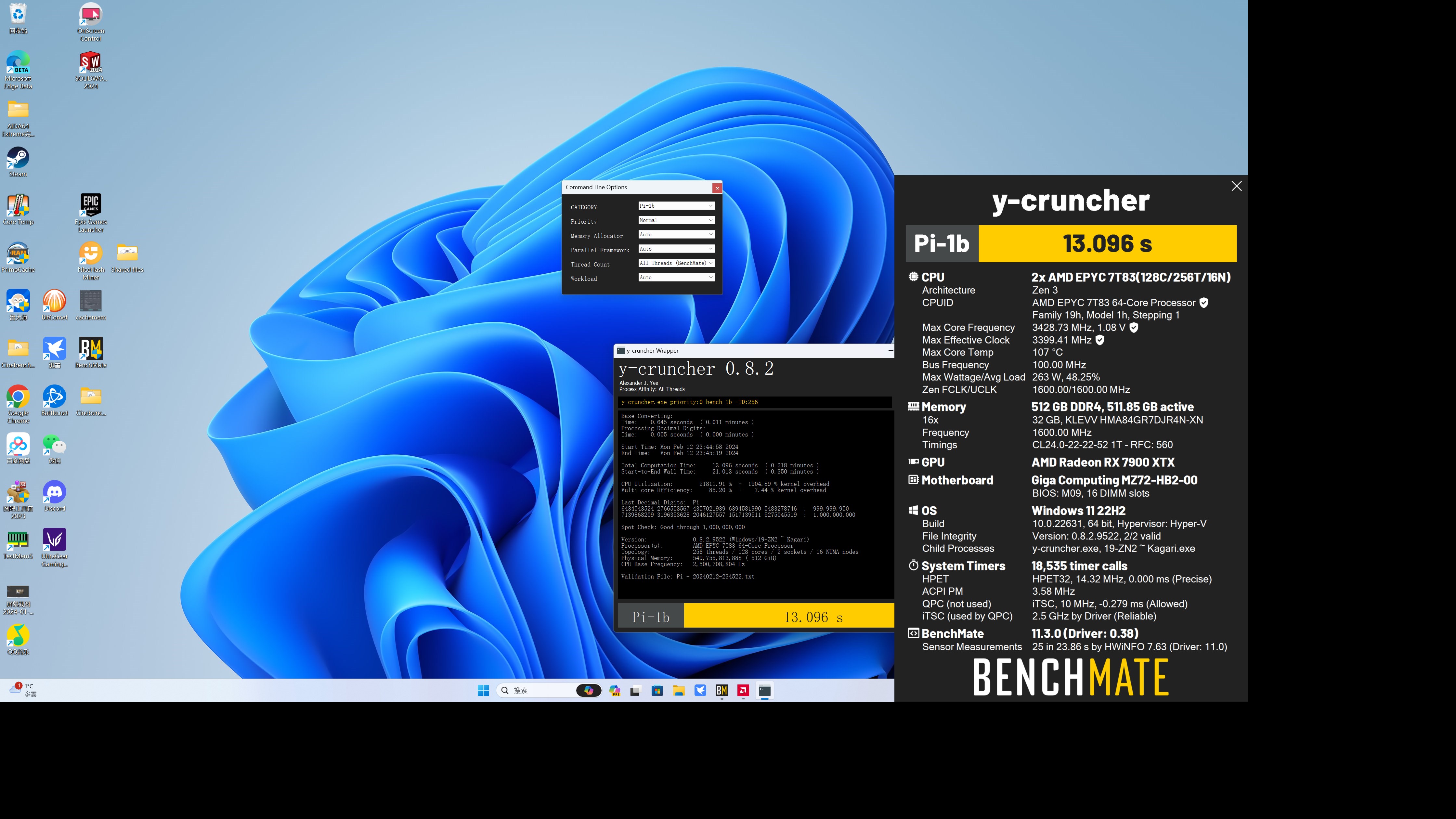Screen dimensions: 1456x819
Task: Select the NiceHash Miner shortcut
Action: tap(90, 261)
